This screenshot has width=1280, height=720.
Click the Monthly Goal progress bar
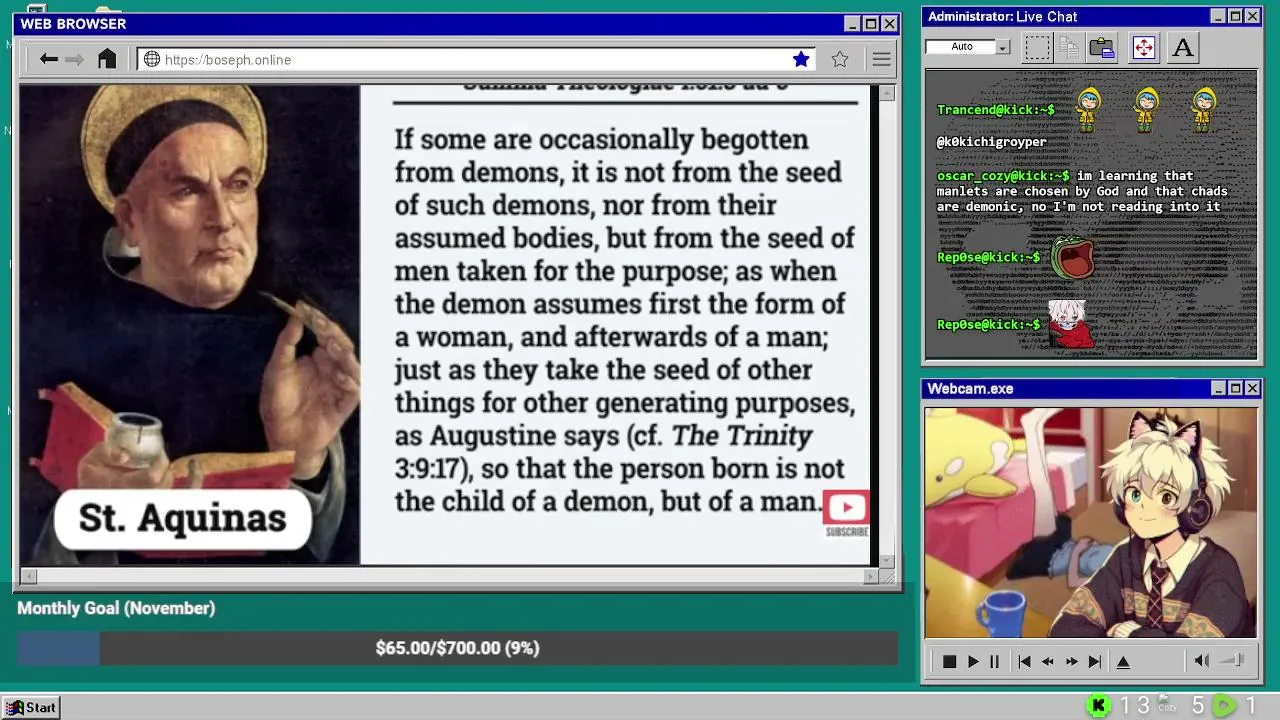coord(457,648)
